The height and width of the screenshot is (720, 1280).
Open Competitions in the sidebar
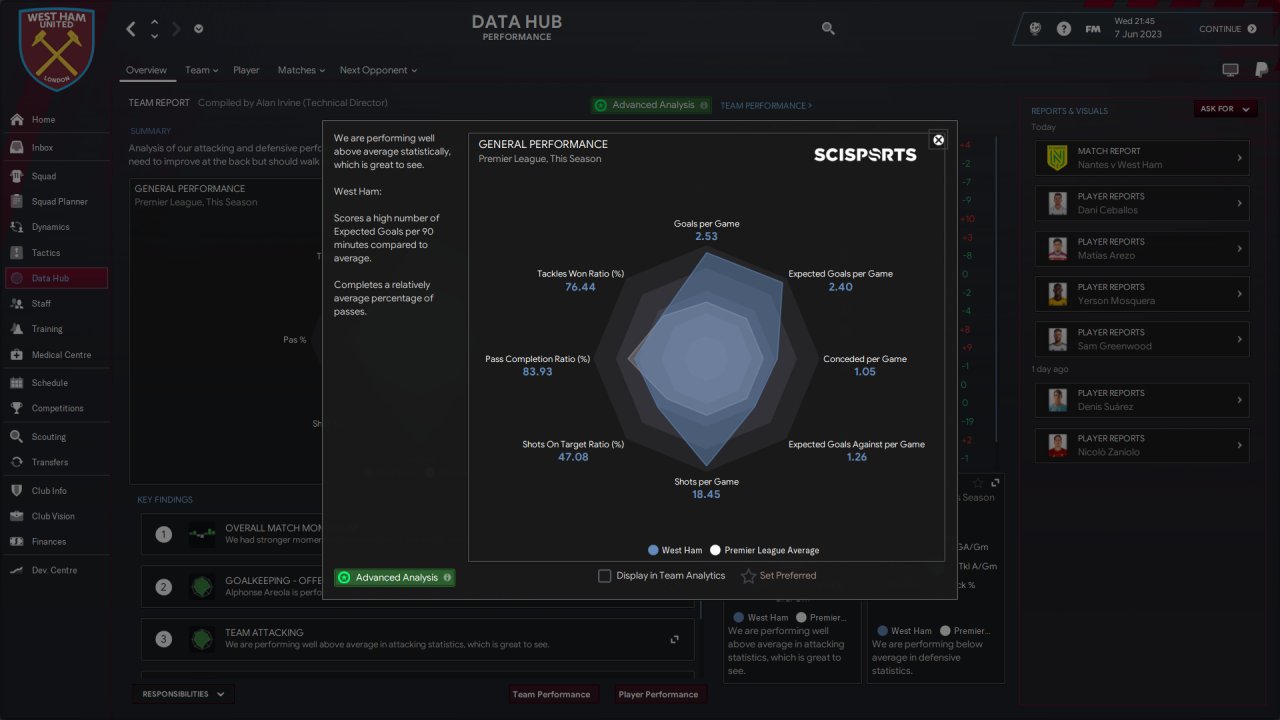(55, 408)
